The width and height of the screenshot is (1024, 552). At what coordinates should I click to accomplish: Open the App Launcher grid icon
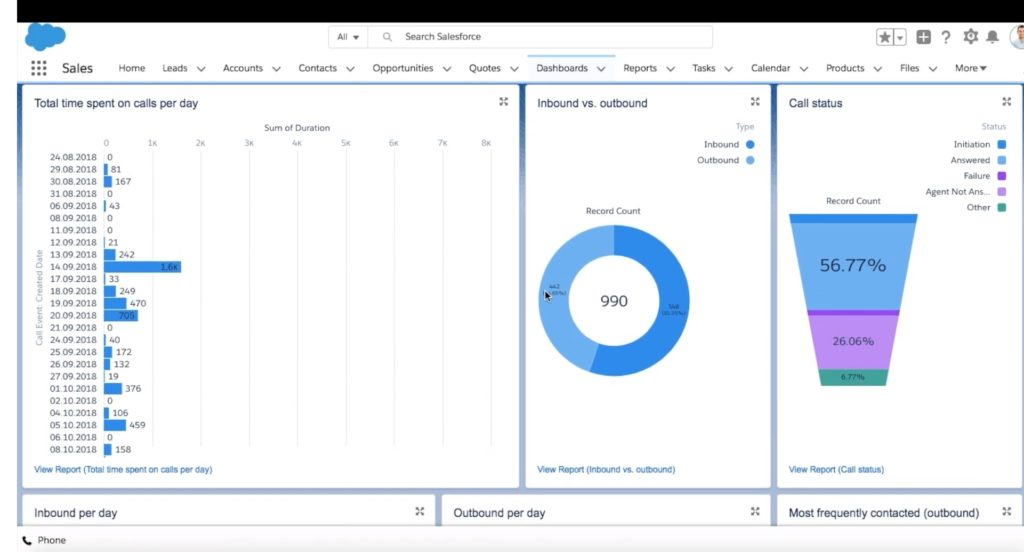[x=39, y=68]
